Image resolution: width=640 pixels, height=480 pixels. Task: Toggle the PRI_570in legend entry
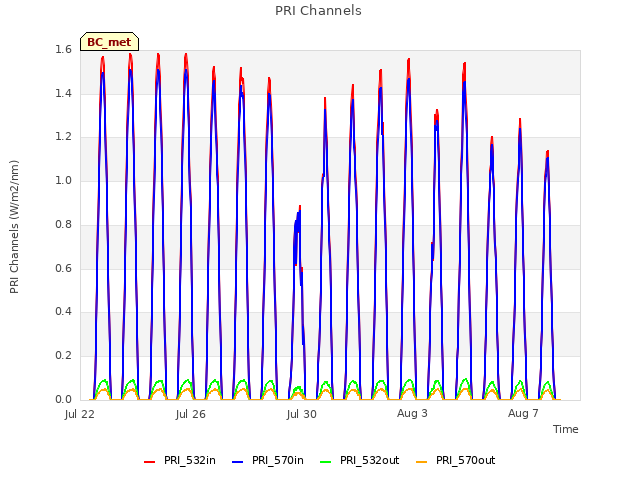click(x=268, y=461)
